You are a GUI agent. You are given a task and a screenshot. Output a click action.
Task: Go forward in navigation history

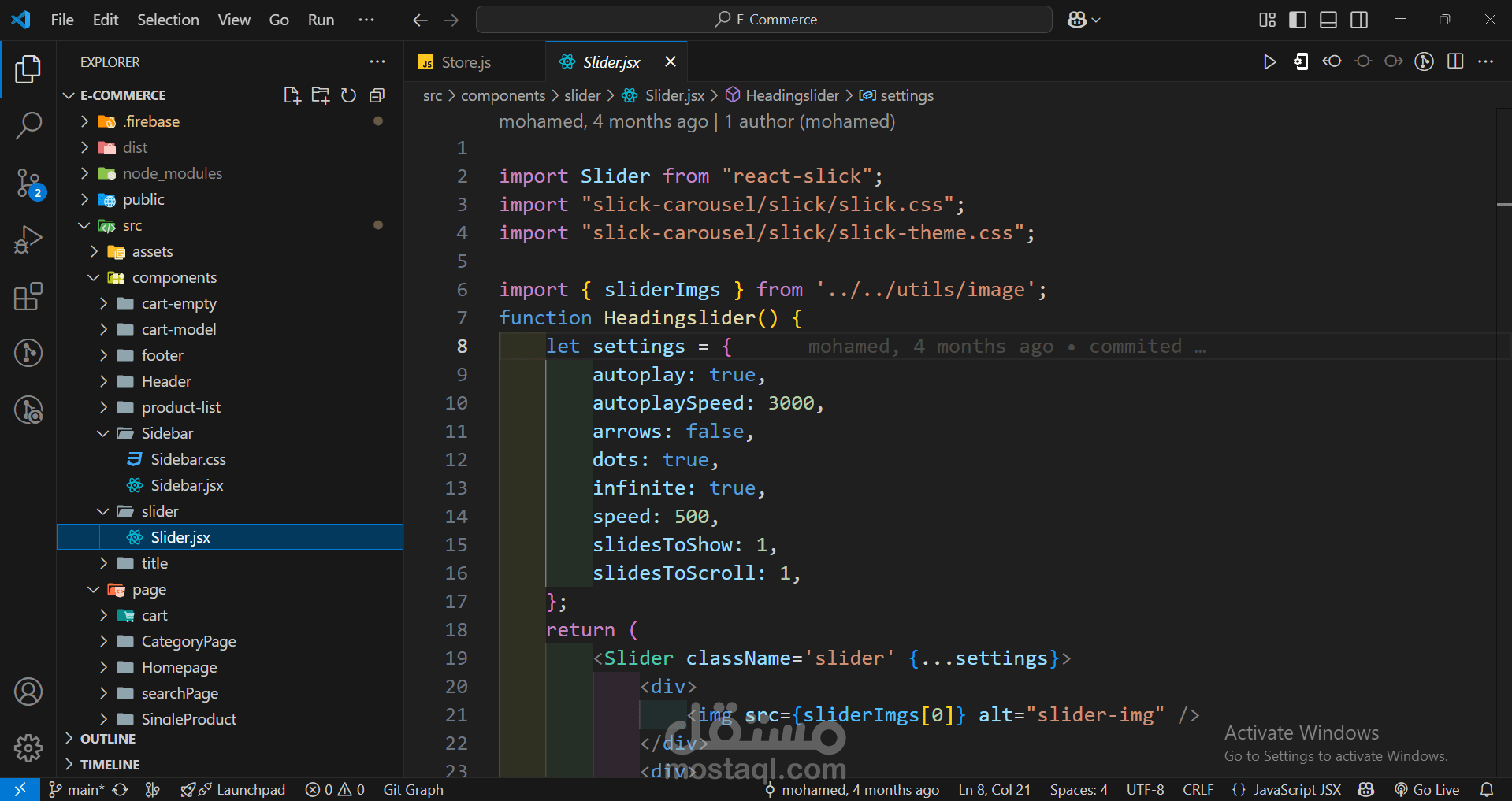(x=451, y=20)
